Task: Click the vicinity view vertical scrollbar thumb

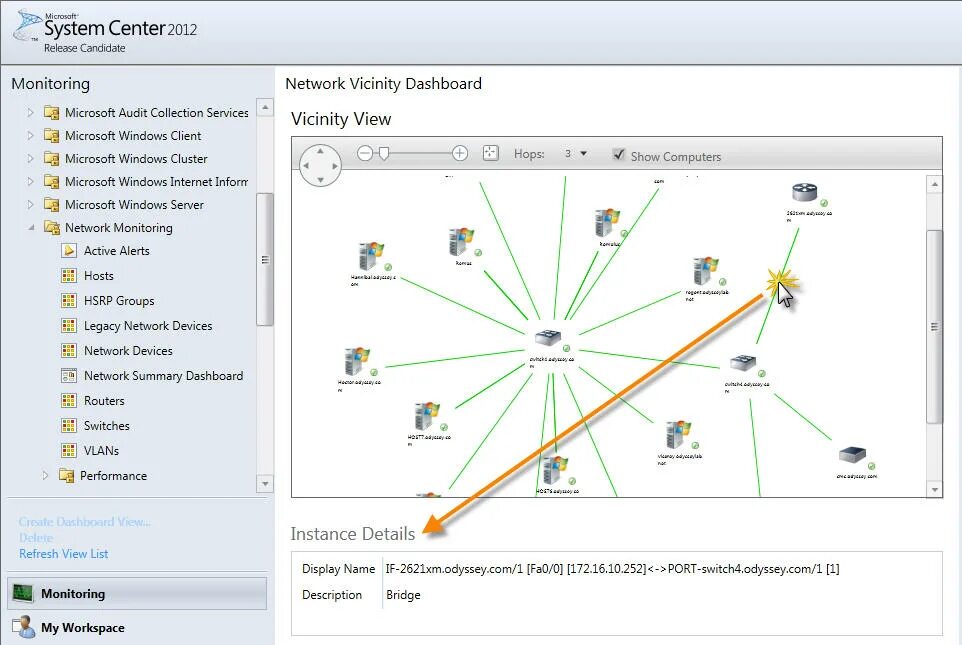Action: coord(934,327)
